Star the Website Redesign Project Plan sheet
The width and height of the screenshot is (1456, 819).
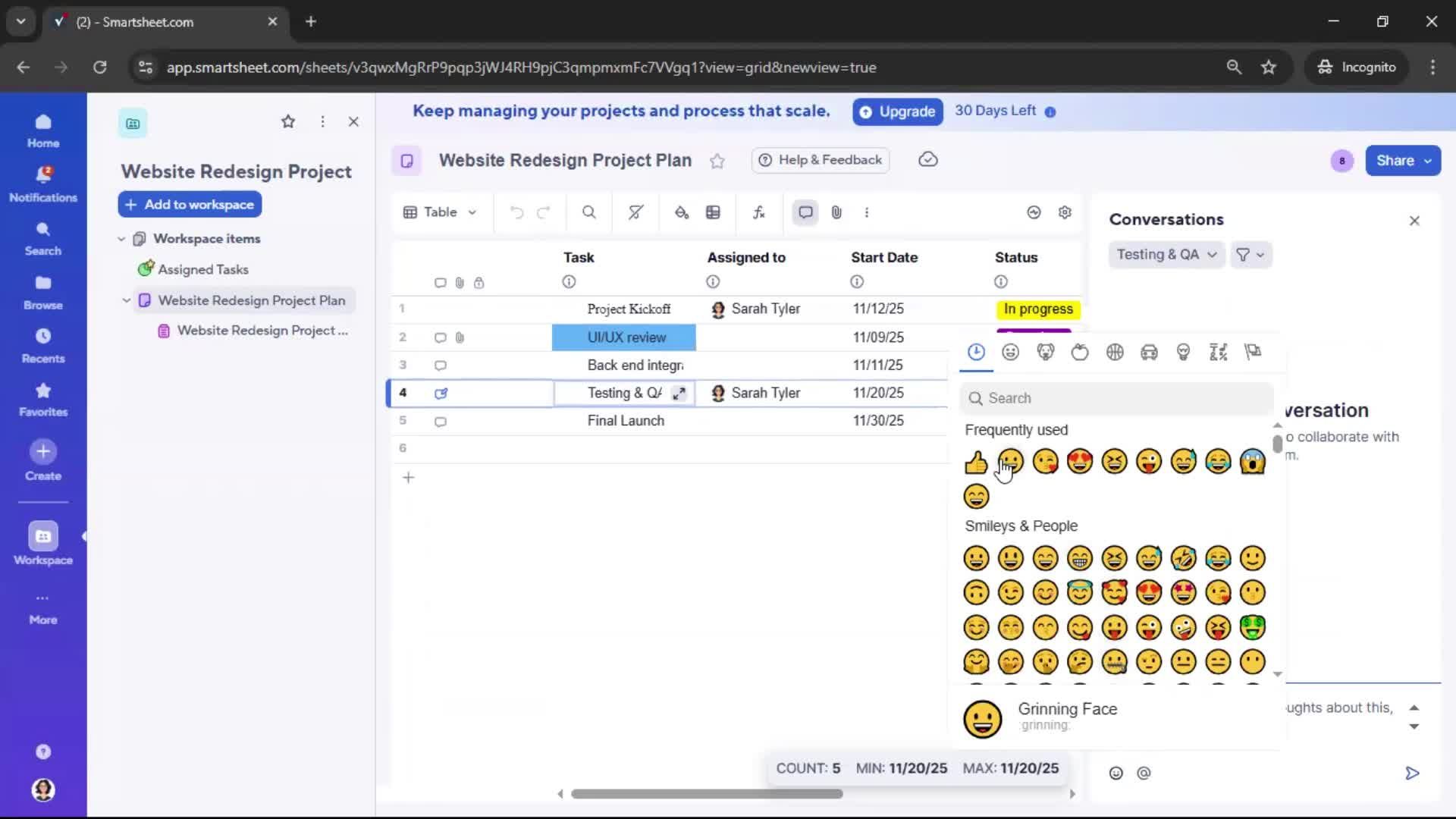coord(717,161)
